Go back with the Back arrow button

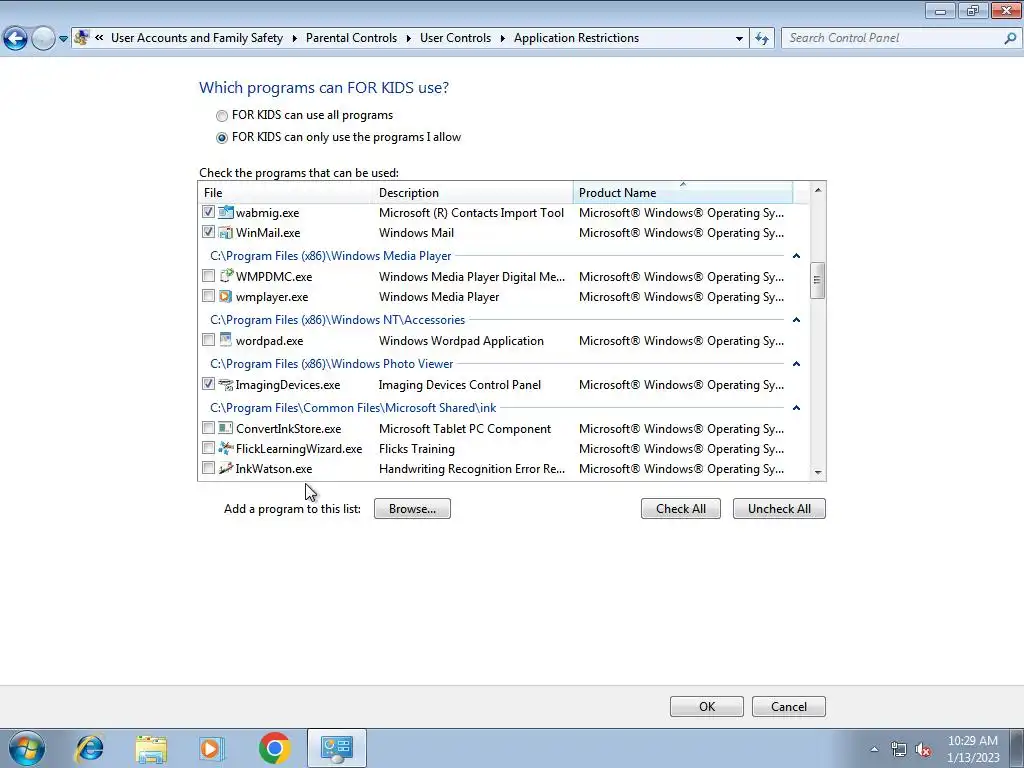(x=15, y=39)
